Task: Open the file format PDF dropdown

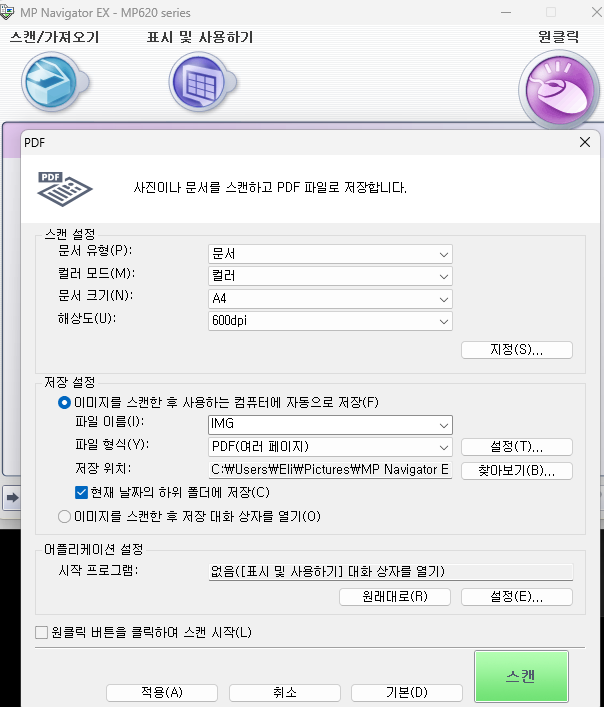Action: point(330,447)
